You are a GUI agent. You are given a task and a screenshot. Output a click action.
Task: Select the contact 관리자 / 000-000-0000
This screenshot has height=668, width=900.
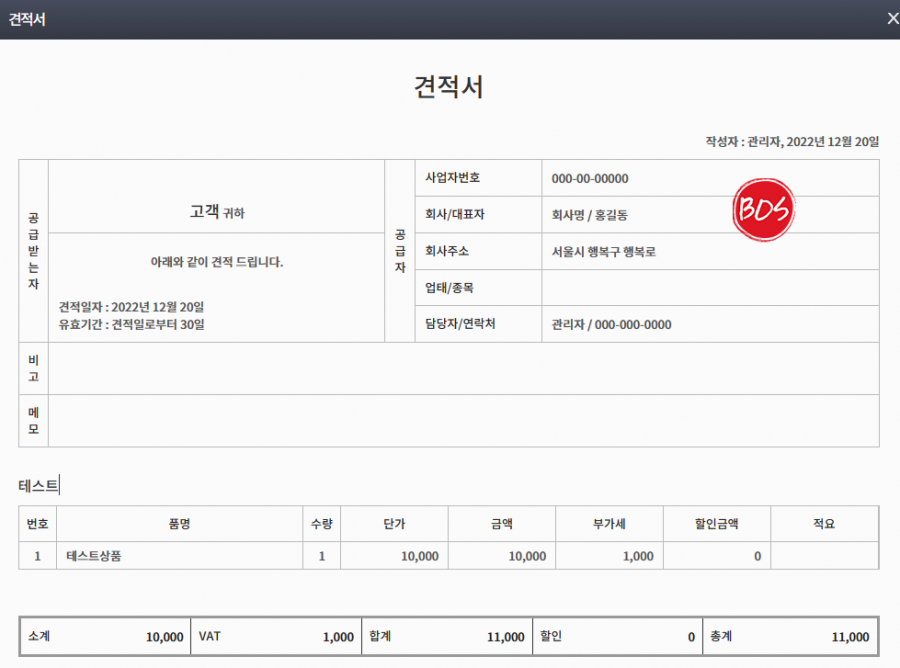[611, 325]
